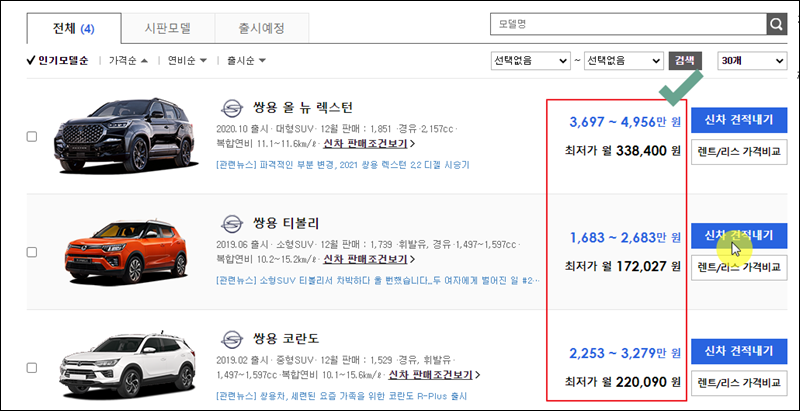This screenshot has height=411, width=800.
Task: Click the 쌍용 올 뉴 렉스턴 title
Action: click(303, 108)
